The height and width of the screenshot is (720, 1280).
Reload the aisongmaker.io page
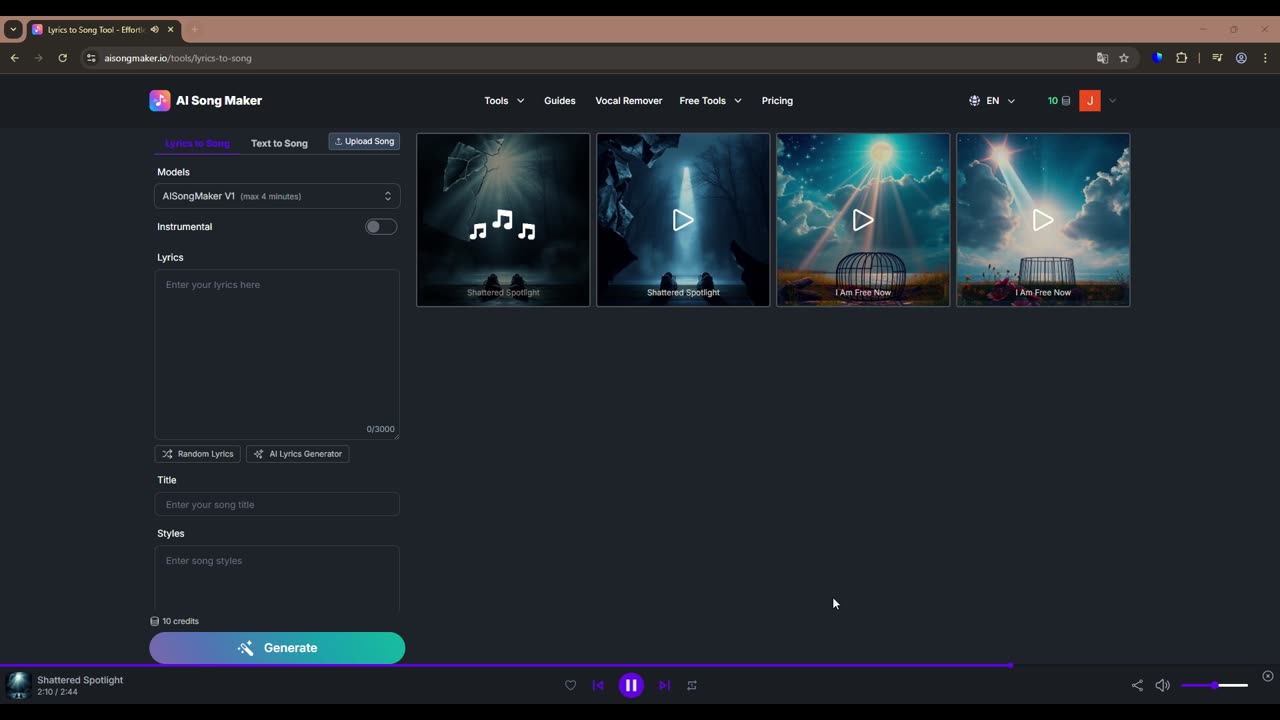tap(62, 58)
